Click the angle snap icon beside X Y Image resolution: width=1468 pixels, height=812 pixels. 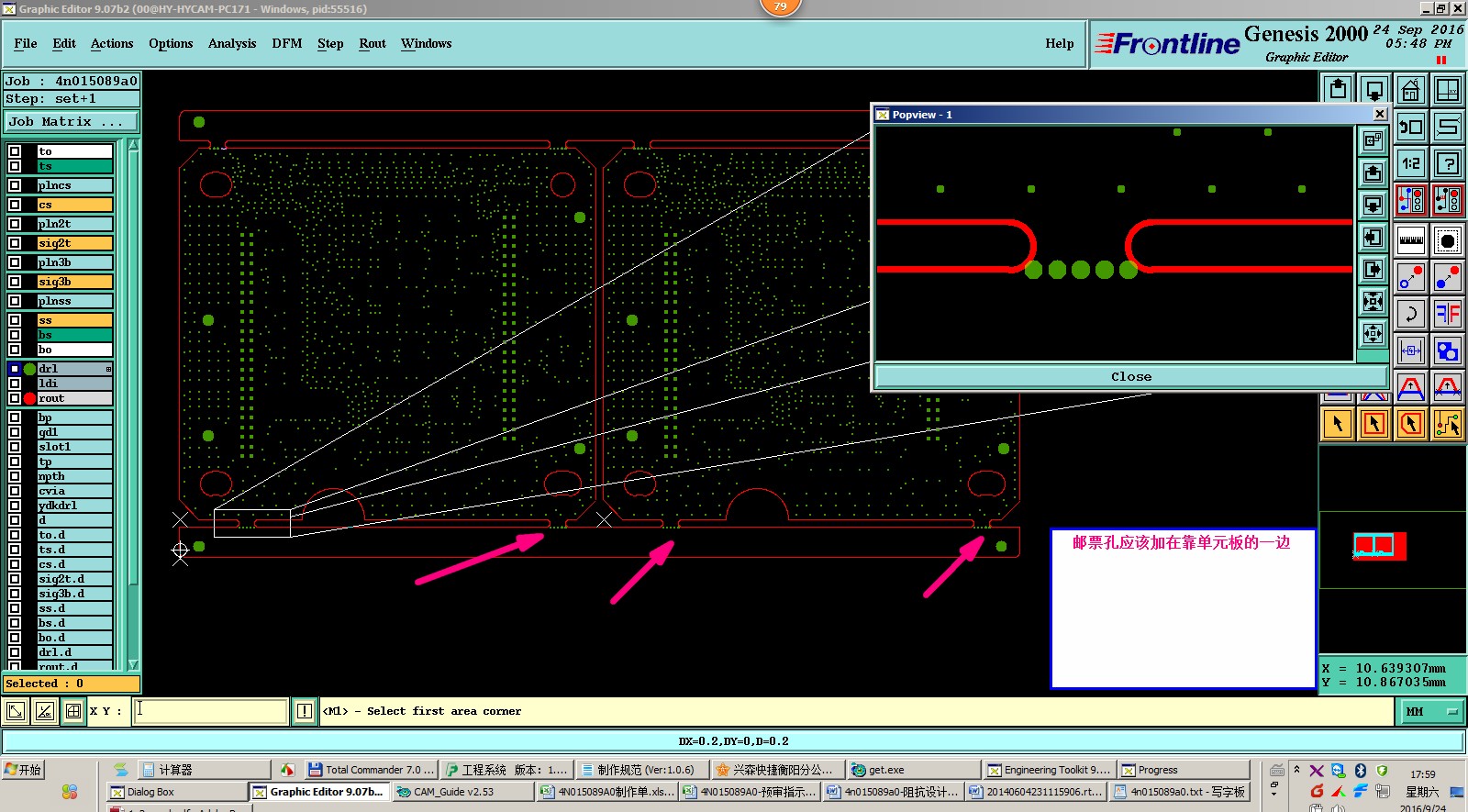pyautogui.click(x=45, y=711)
